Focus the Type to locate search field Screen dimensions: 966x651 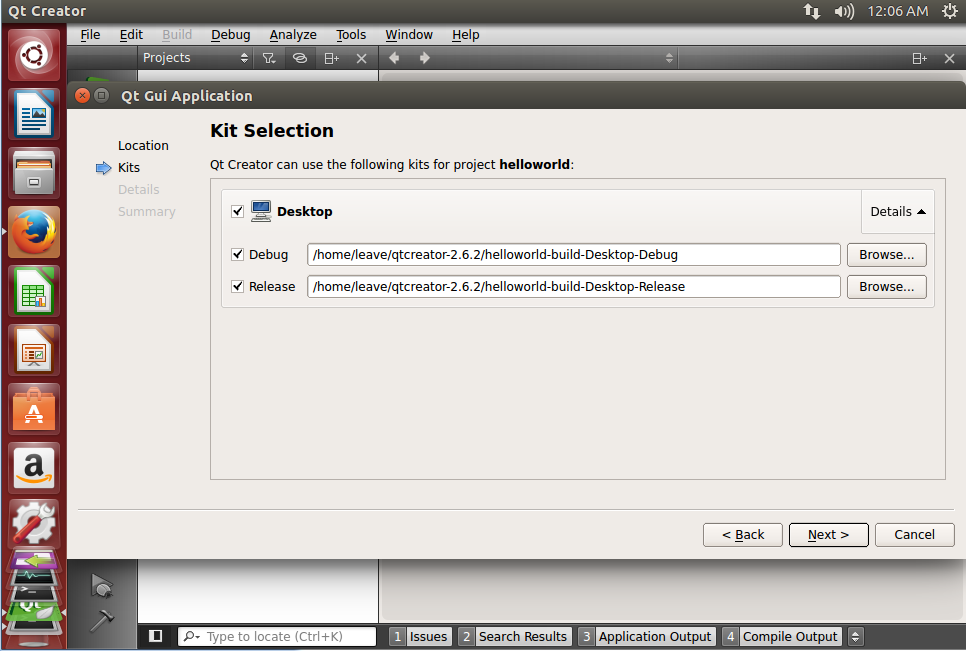point(277,636)
